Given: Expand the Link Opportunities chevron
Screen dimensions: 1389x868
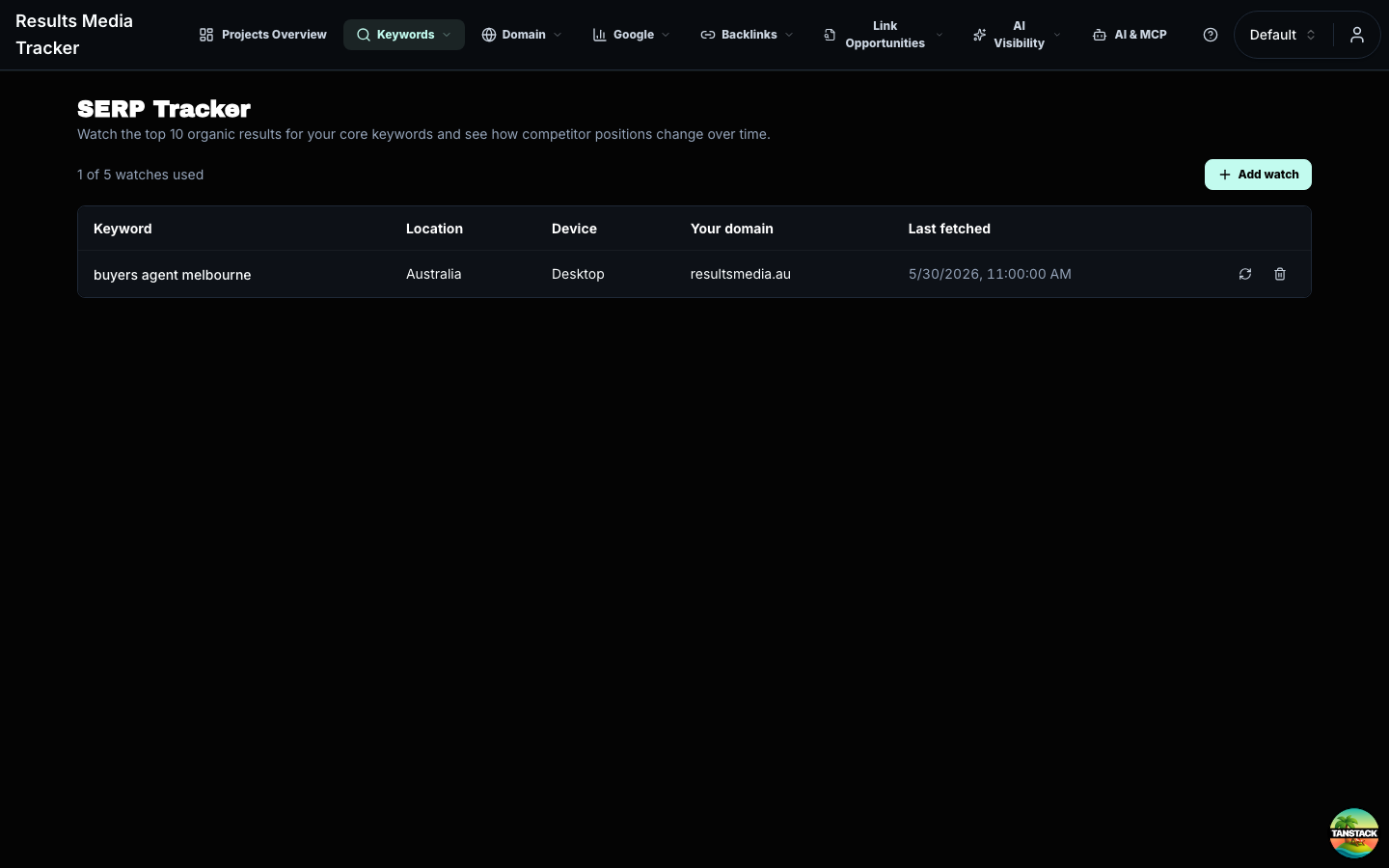Looking at the screenshot, I should pos(940,35).
